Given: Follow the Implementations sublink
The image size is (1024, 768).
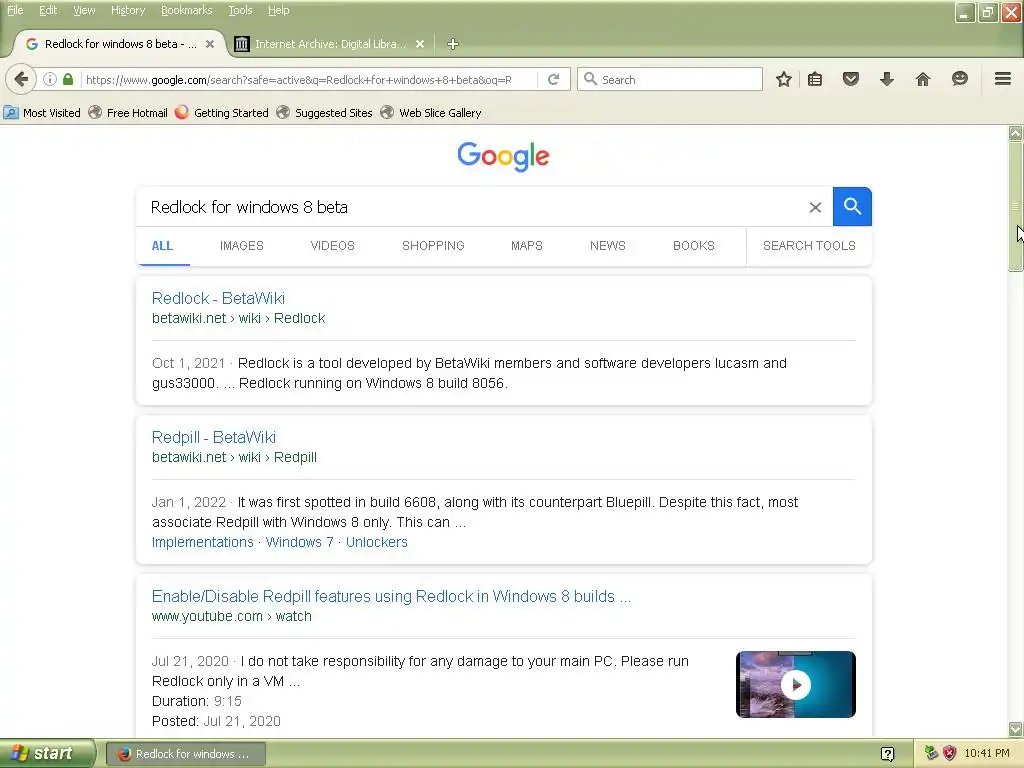Looking at the screenshot, I should coord(202,542).
